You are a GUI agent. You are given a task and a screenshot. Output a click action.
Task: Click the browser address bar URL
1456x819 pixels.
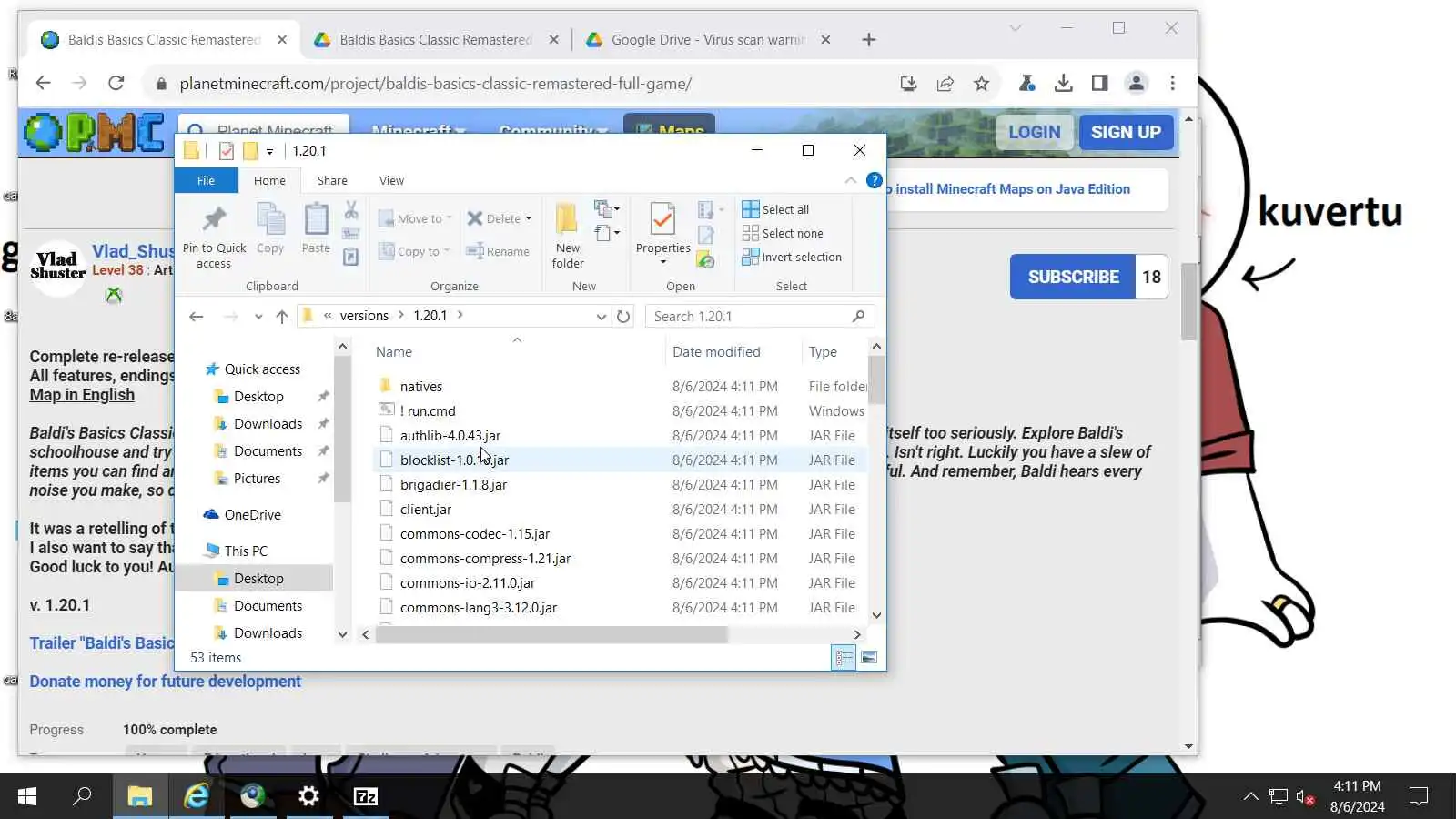(435, 84)
